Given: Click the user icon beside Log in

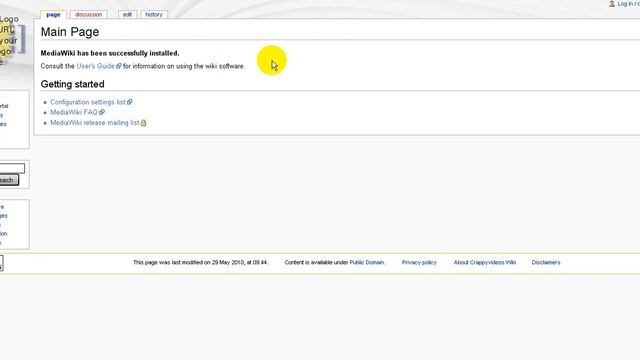Looking at the screenshot, I should coord(611,4).
